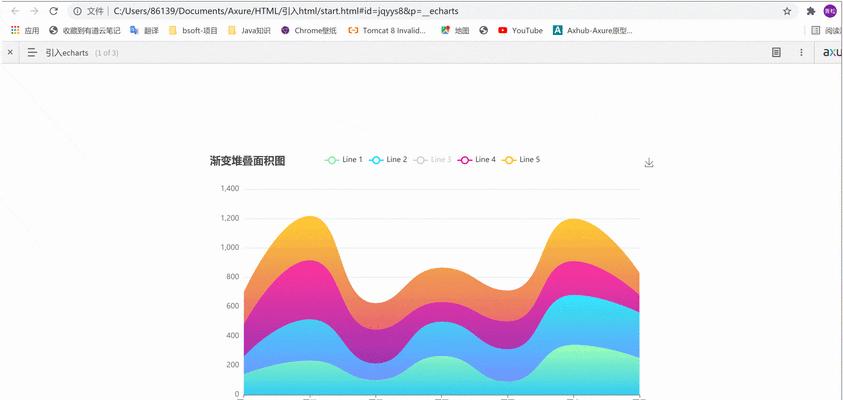Open the Axhub-Axure原型 bookmark
This screenshot has height=400, width=843.
coord(592,31)
